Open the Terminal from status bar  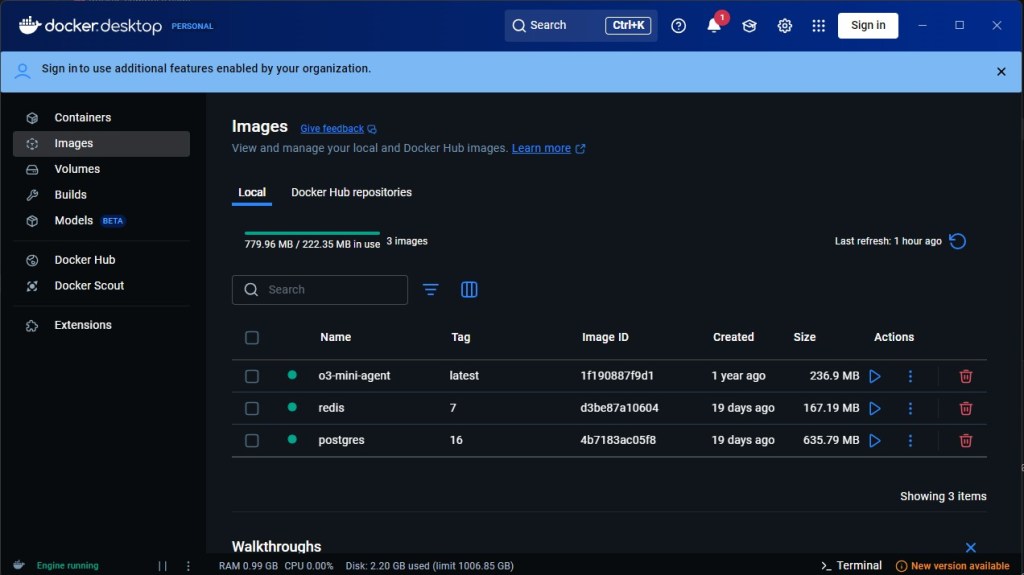pos(852,565)
